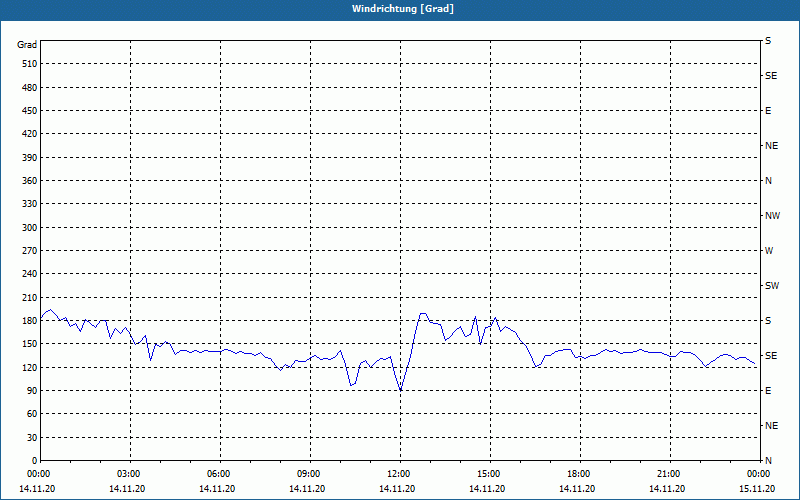Select the 09:00 time label
Image resolution: width=800 pixels, height=500 pixels.
(310, 474)
